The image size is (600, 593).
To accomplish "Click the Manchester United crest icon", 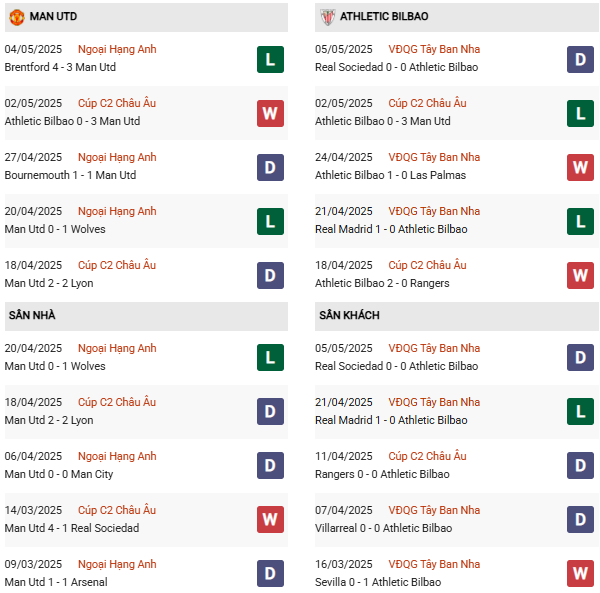I will (16, 17).
